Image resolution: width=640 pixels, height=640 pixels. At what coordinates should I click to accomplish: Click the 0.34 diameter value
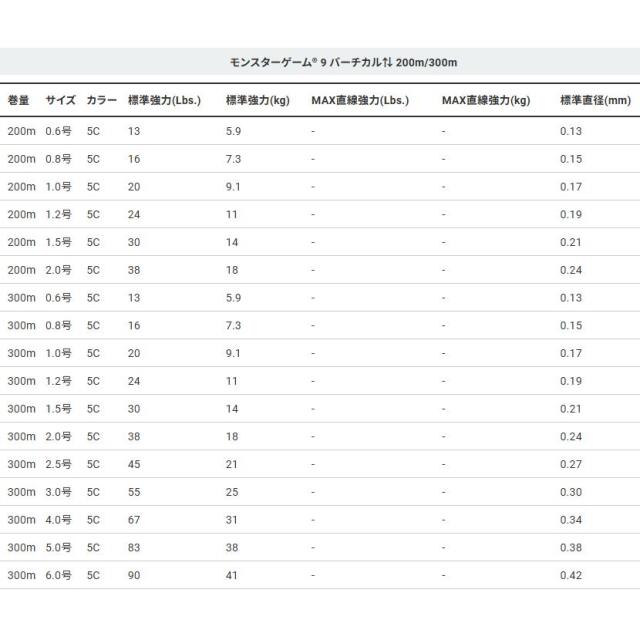pos(571,520)
